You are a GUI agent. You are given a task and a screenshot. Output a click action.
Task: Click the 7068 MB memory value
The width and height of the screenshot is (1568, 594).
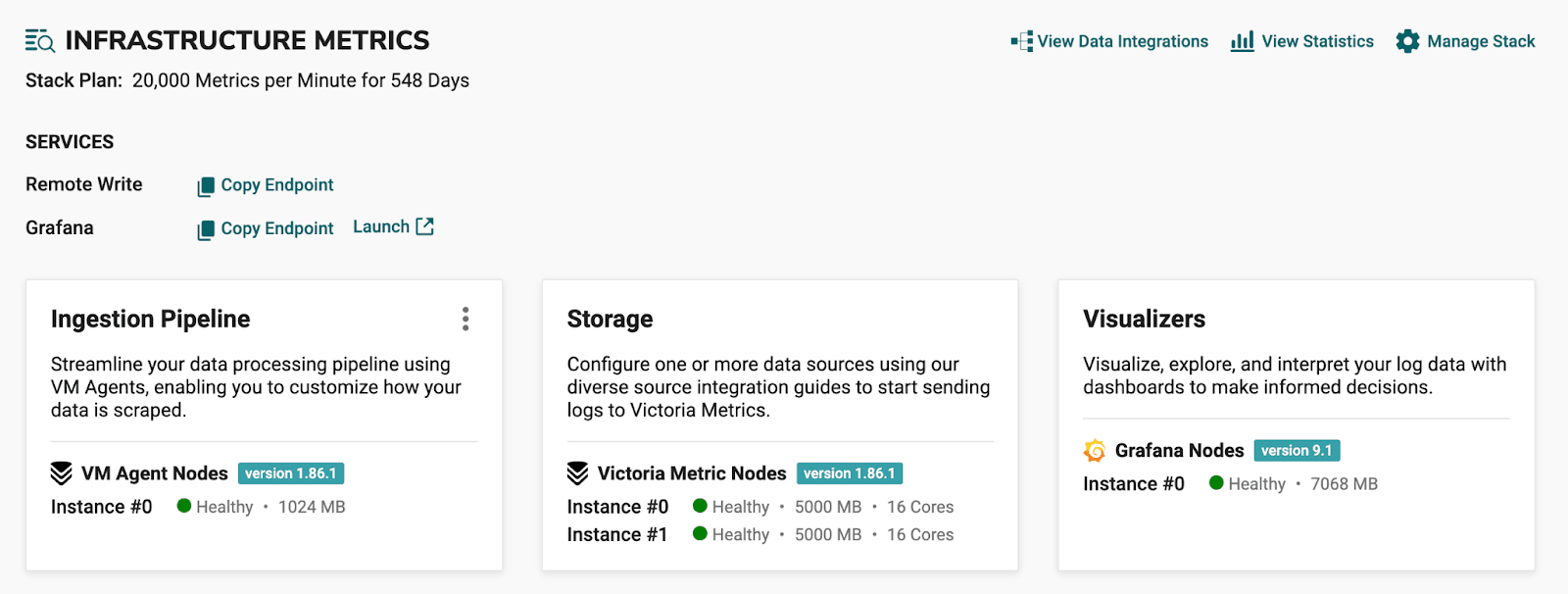pyautogui.click(x=1345, y=483)
